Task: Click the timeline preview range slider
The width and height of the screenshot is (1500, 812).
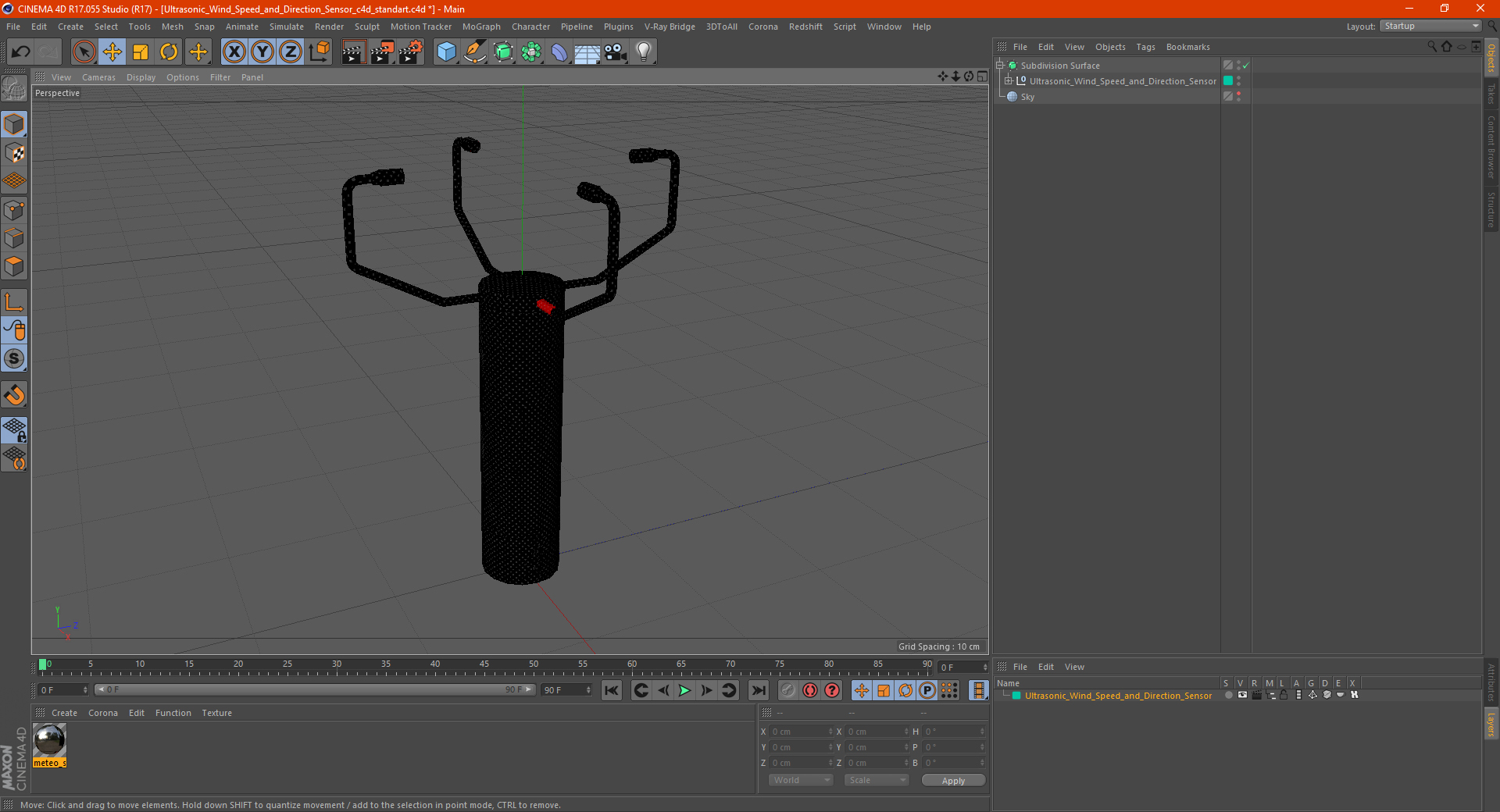Action: click(x=315, y=689)
